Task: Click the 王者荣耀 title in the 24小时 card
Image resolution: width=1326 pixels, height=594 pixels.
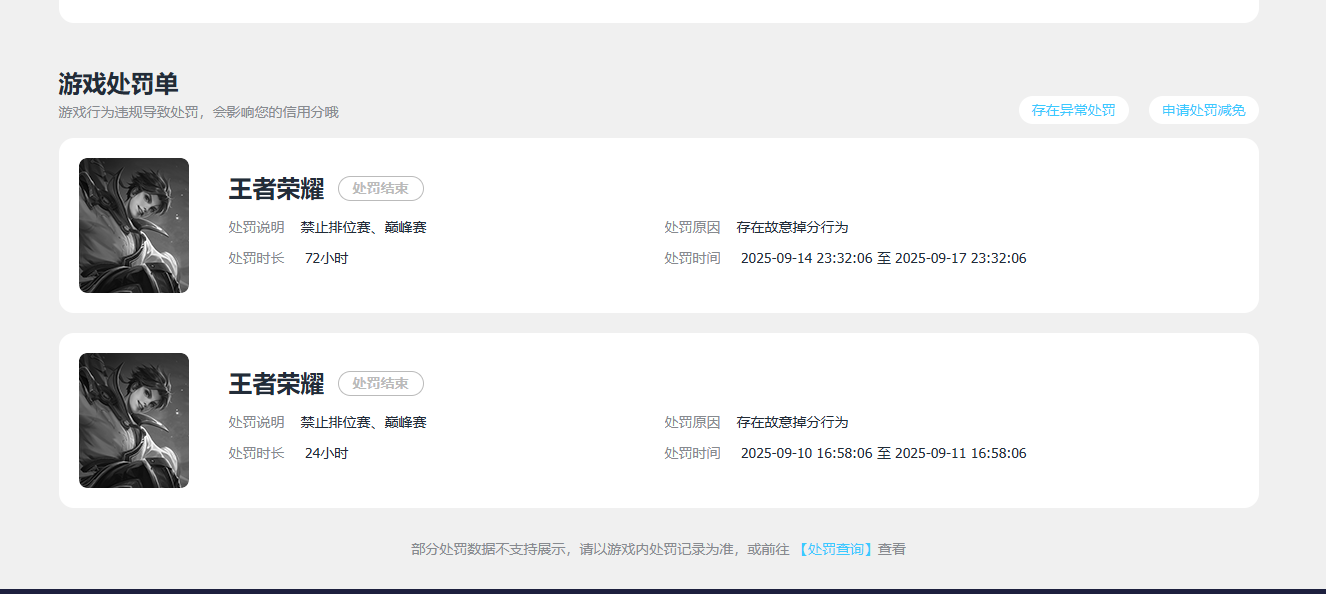Action: pos(276,383)
